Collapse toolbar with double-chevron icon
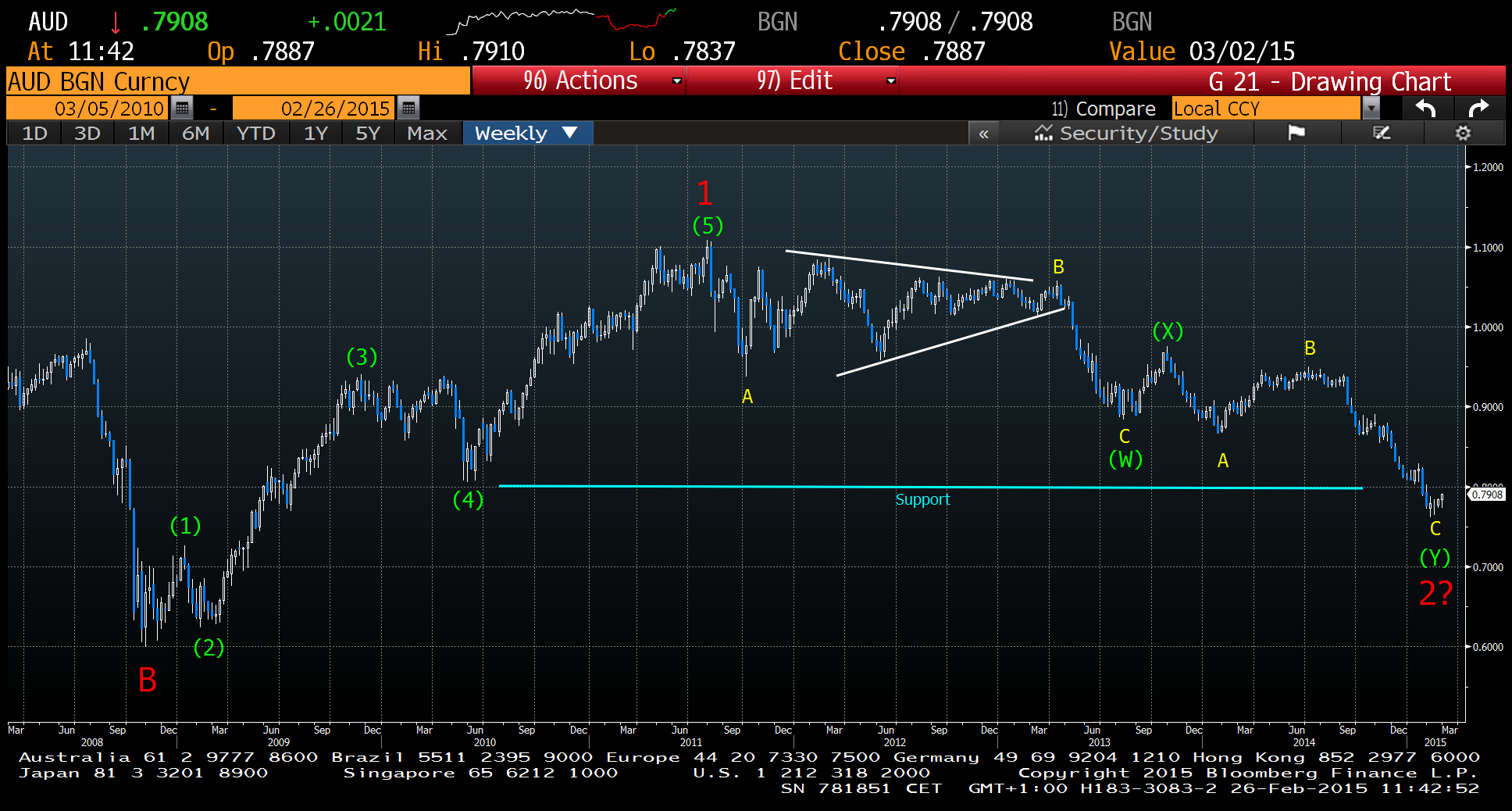 pyautogui.click(x=983, y=134)
